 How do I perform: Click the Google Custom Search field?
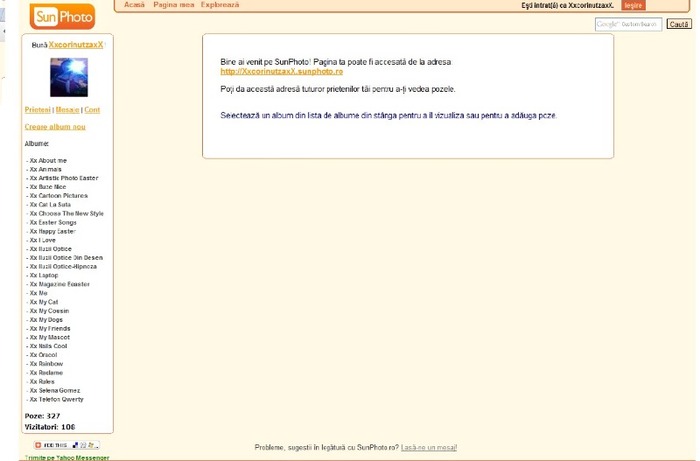[x=627, y=24]
